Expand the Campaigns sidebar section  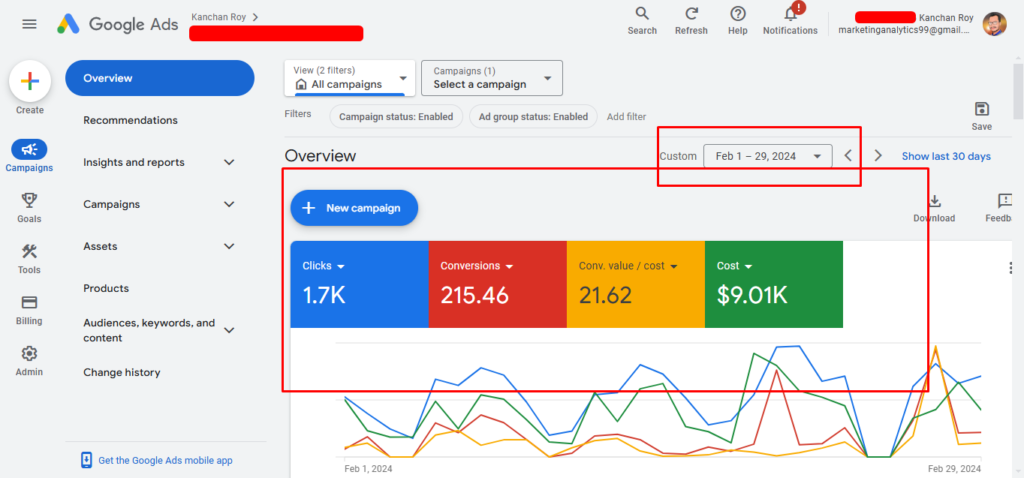click(x=229, y=204)
